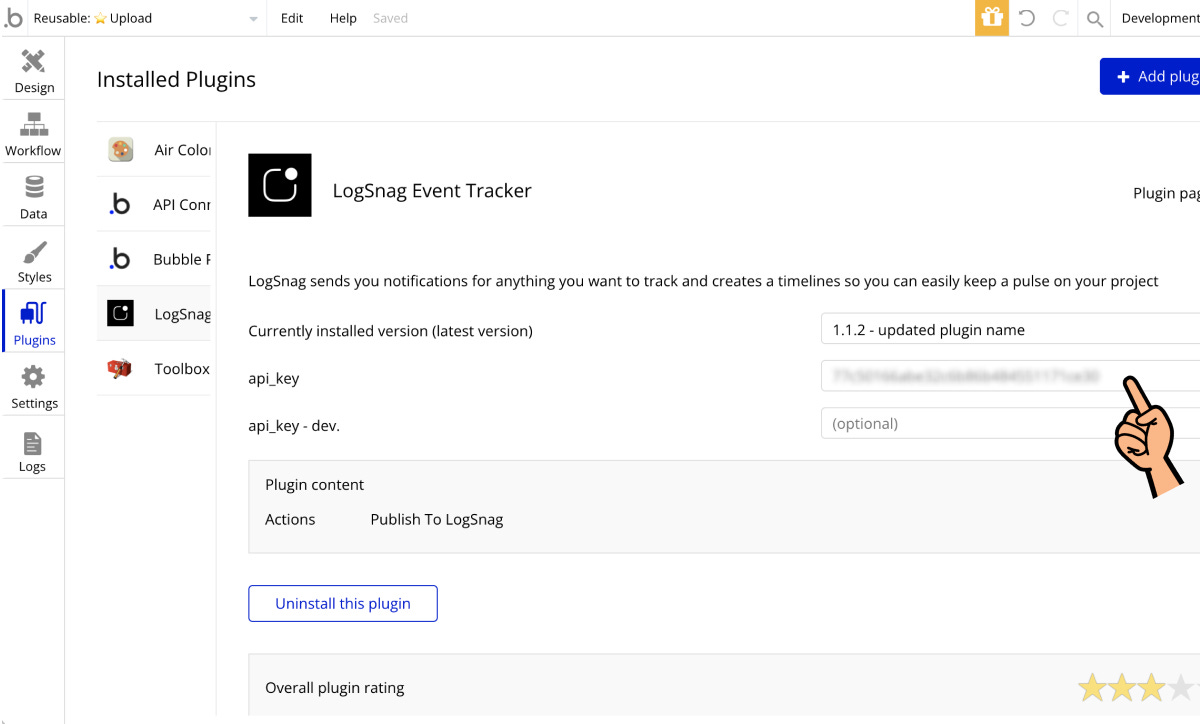Click the Overall plugin rating label
The image size is (1200, 724).
pyautogui.click(x=335, y=688)
